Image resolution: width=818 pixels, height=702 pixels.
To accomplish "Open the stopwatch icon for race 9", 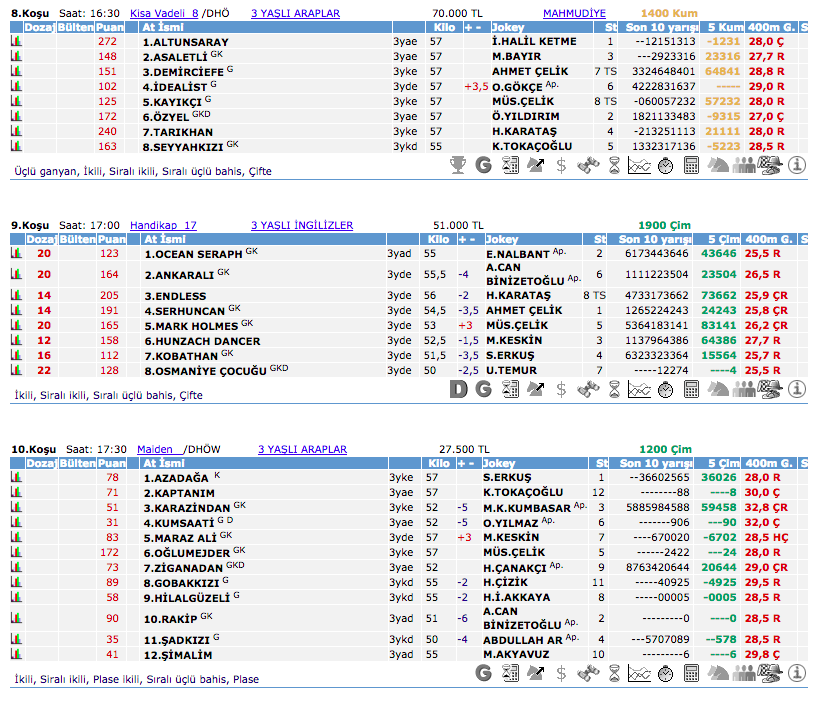I will click(x=666, y=389).
